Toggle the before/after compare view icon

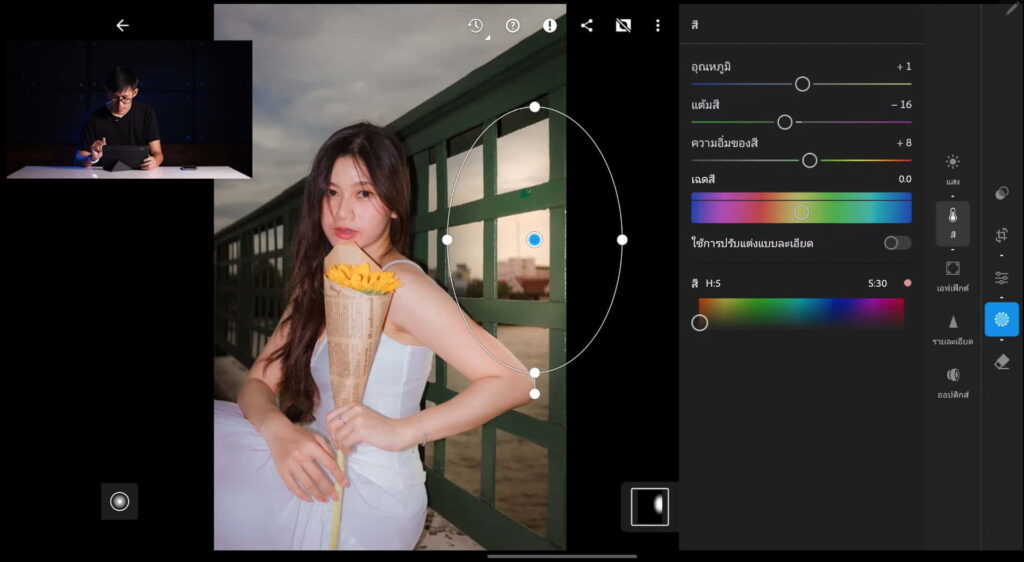tap(623, 26)
